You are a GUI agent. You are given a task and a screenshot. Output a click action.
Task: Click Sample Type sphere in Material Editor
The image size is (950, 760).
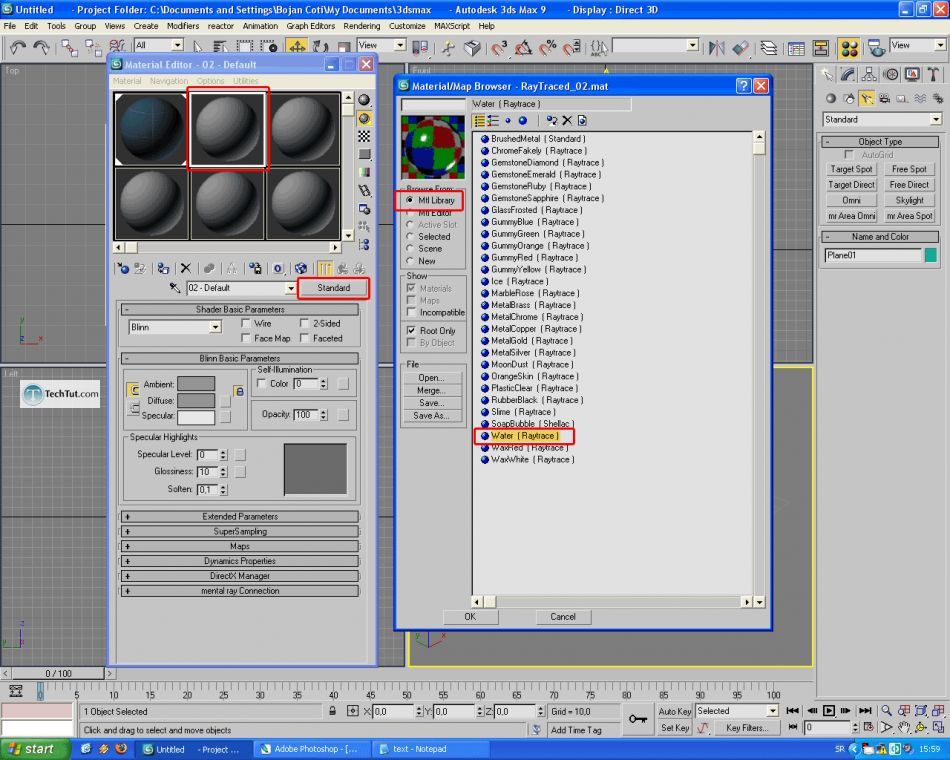pos(364,100)
